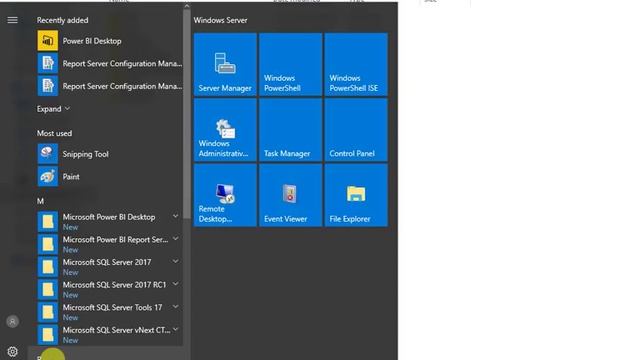The image size is (640, 360).
Task: Click the Microsoft Power BI Report Server folder icon
Action: pos(48,244)
